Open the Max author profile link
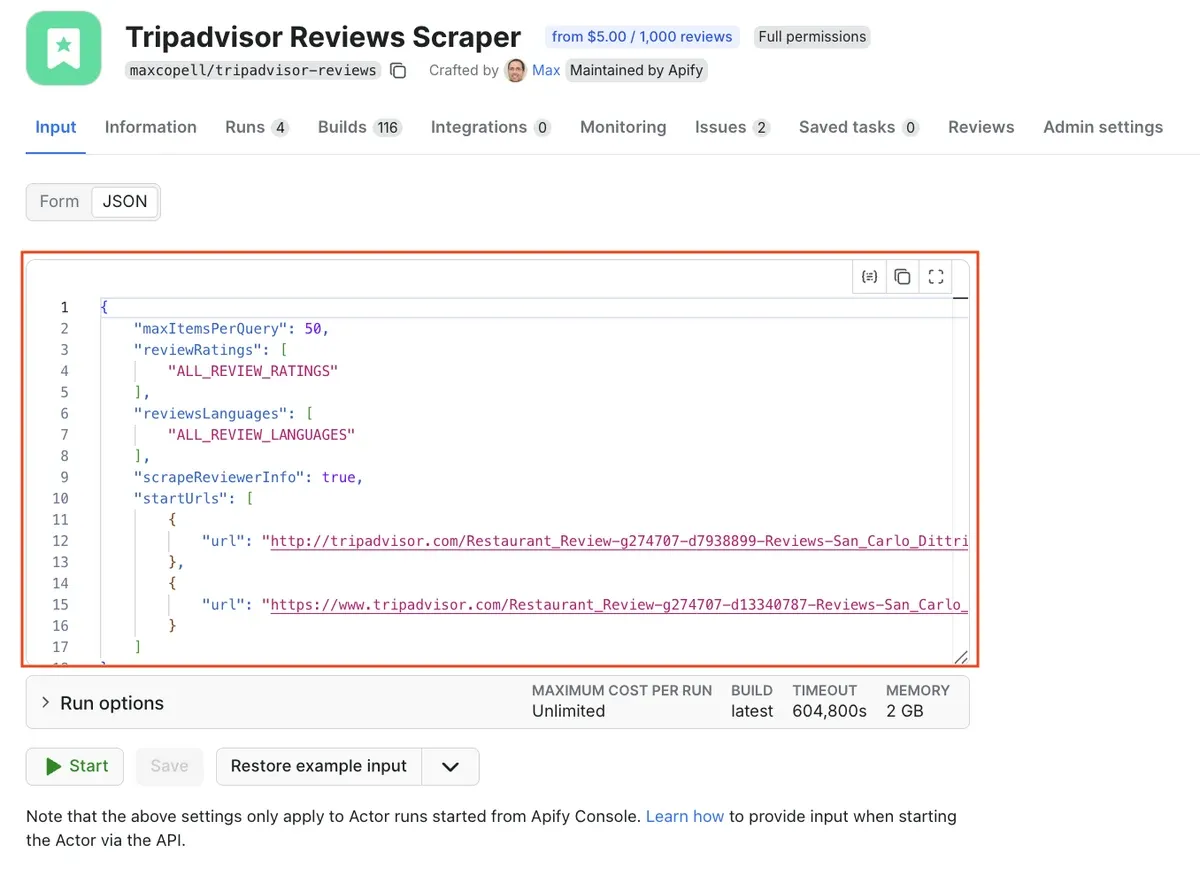The width and height of the screenshot is (1200, 883). (x=546, y=70)
